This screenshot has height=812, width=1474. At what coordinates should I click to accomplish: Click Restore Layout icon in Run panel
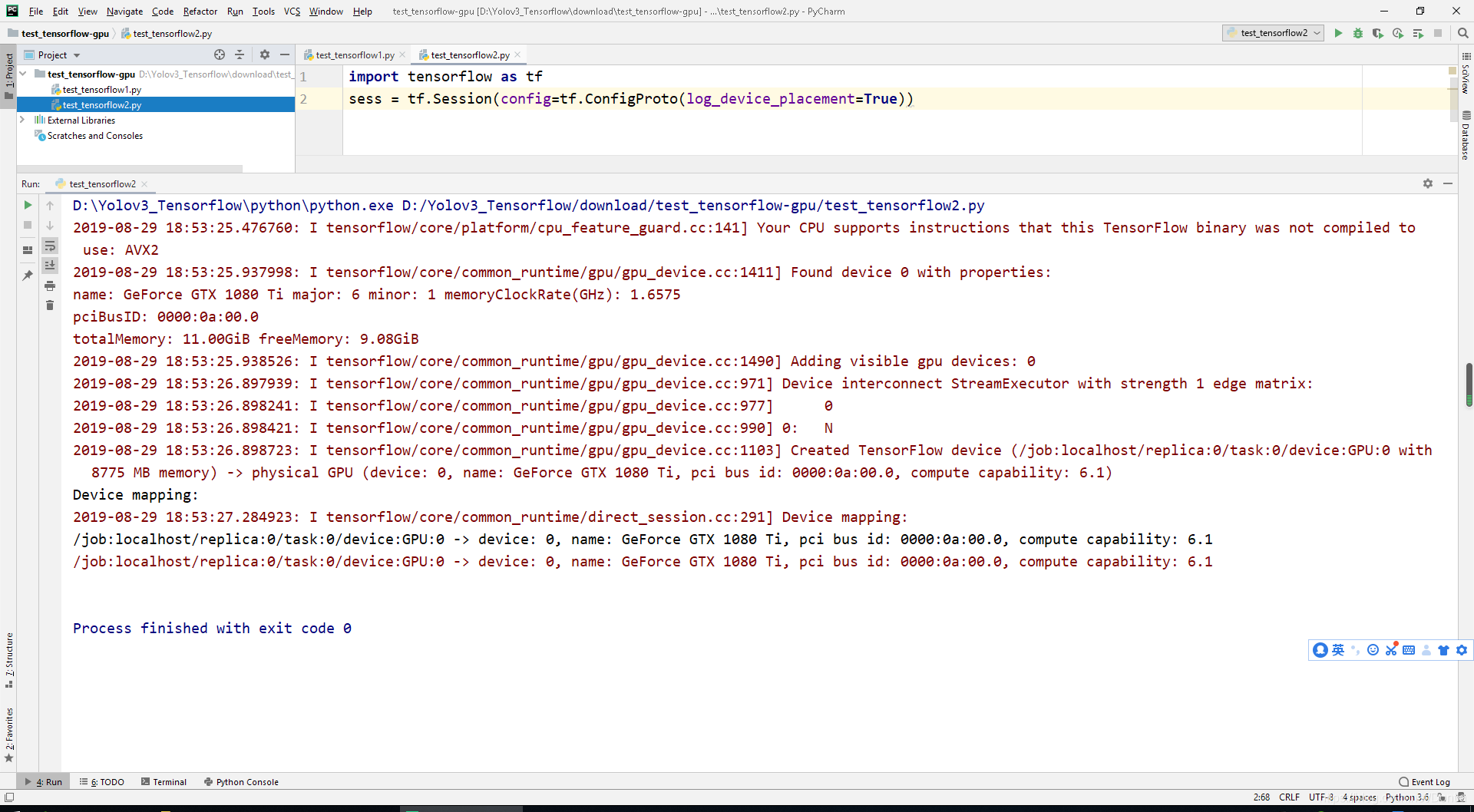coord(28,249)
